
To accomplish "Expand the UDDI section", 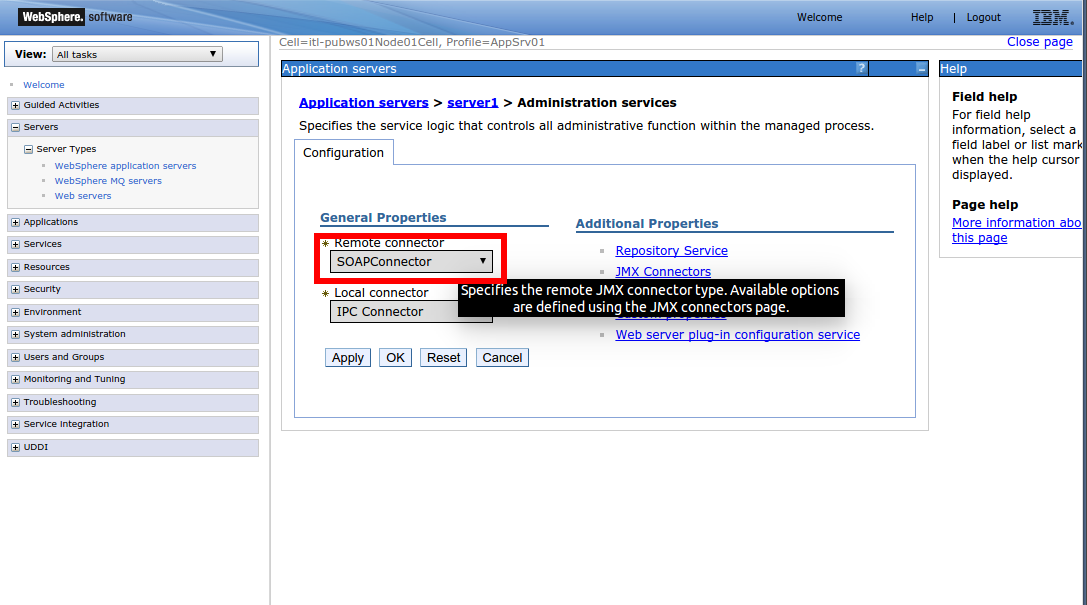I will pos(15,448).
